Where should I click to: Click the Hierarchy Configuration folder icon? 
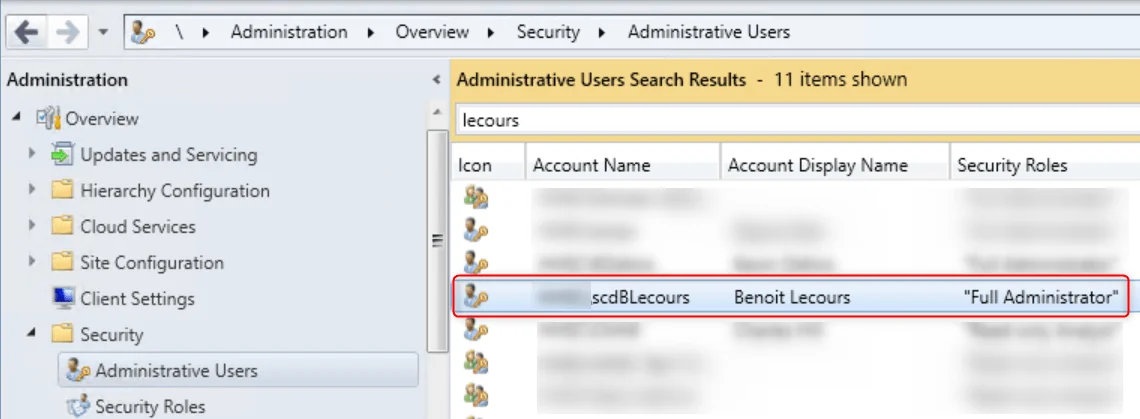pyautogui.click(x=63, y=190)
